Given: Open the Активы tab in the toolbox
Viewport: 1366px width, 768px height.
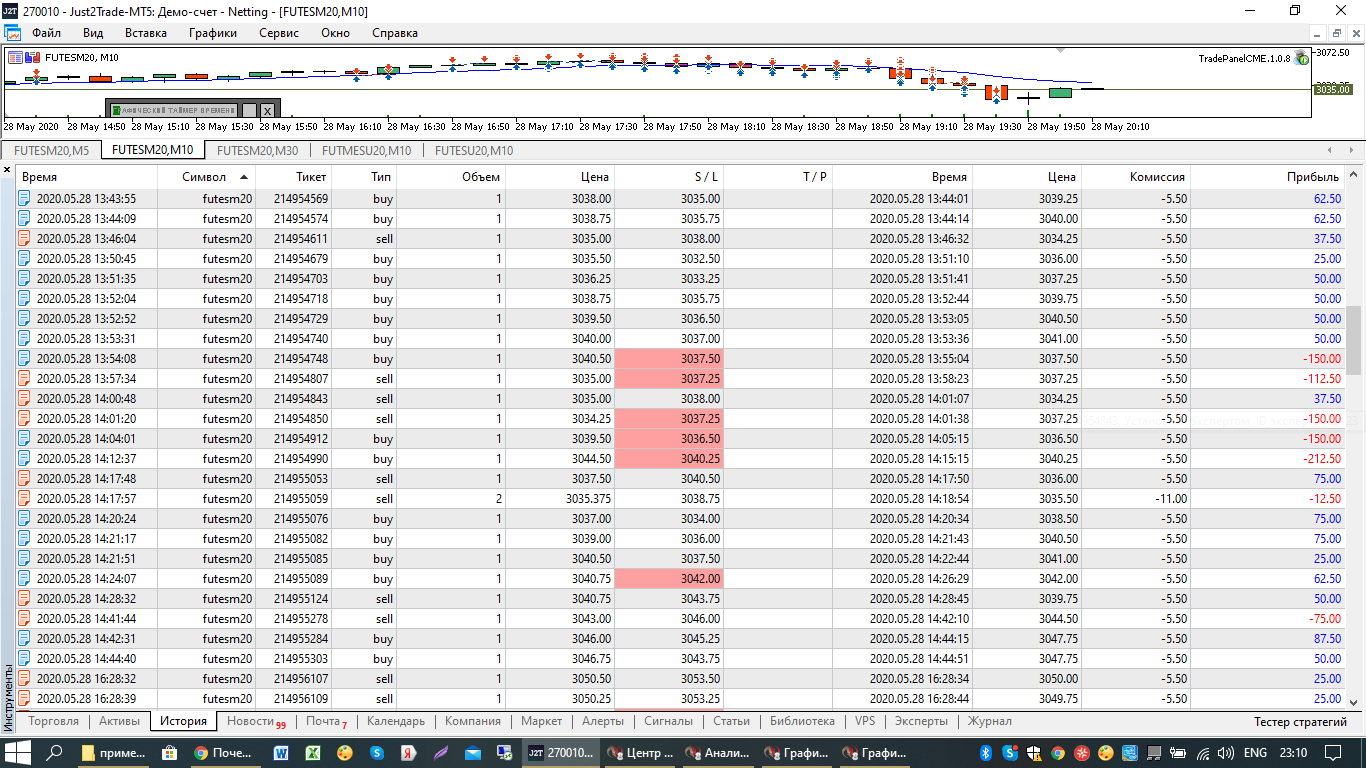Looking at the screenshot, I should tap(120, 721).
